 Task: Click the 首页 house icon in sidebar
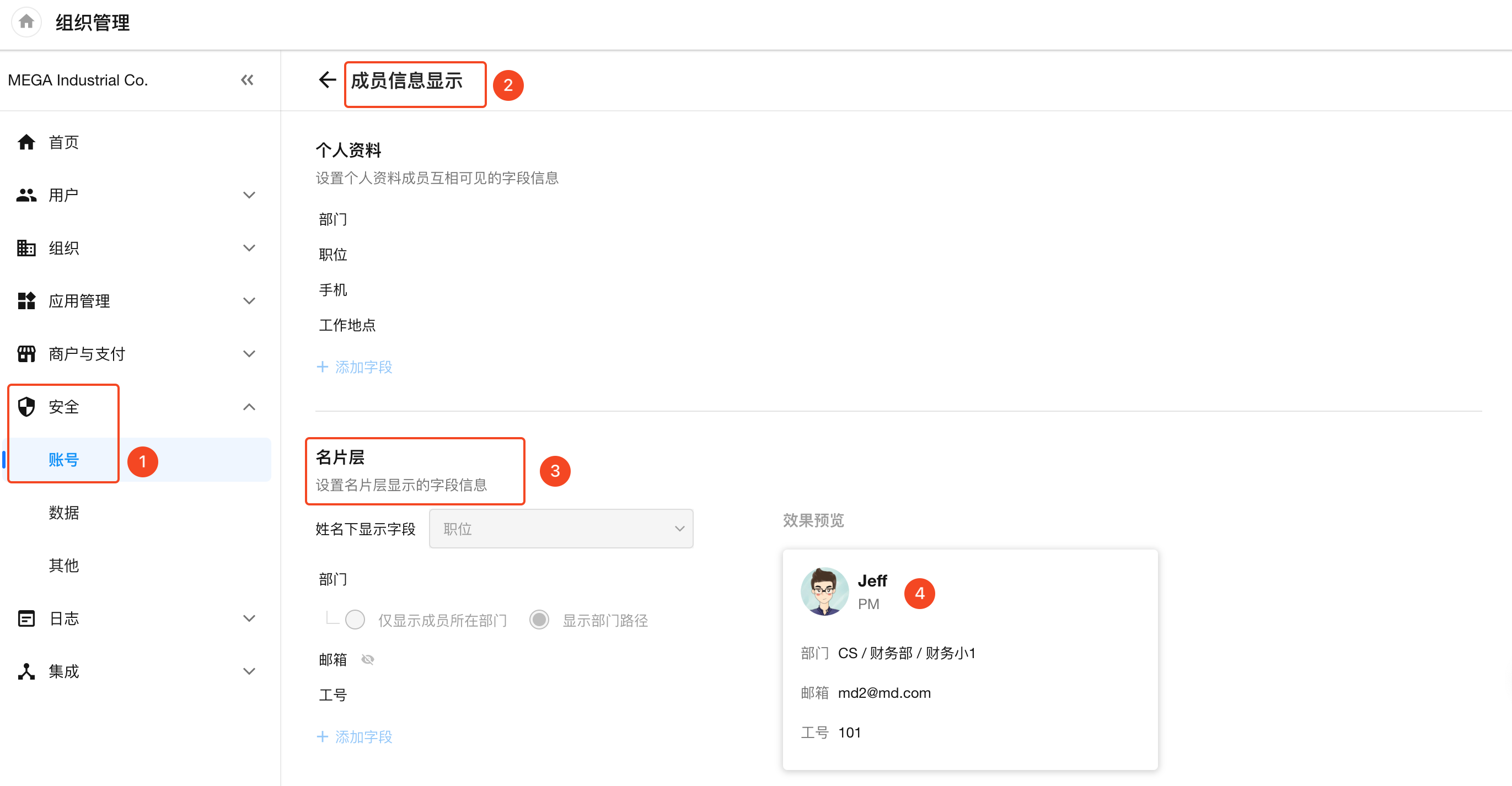(x=26, y=143)
